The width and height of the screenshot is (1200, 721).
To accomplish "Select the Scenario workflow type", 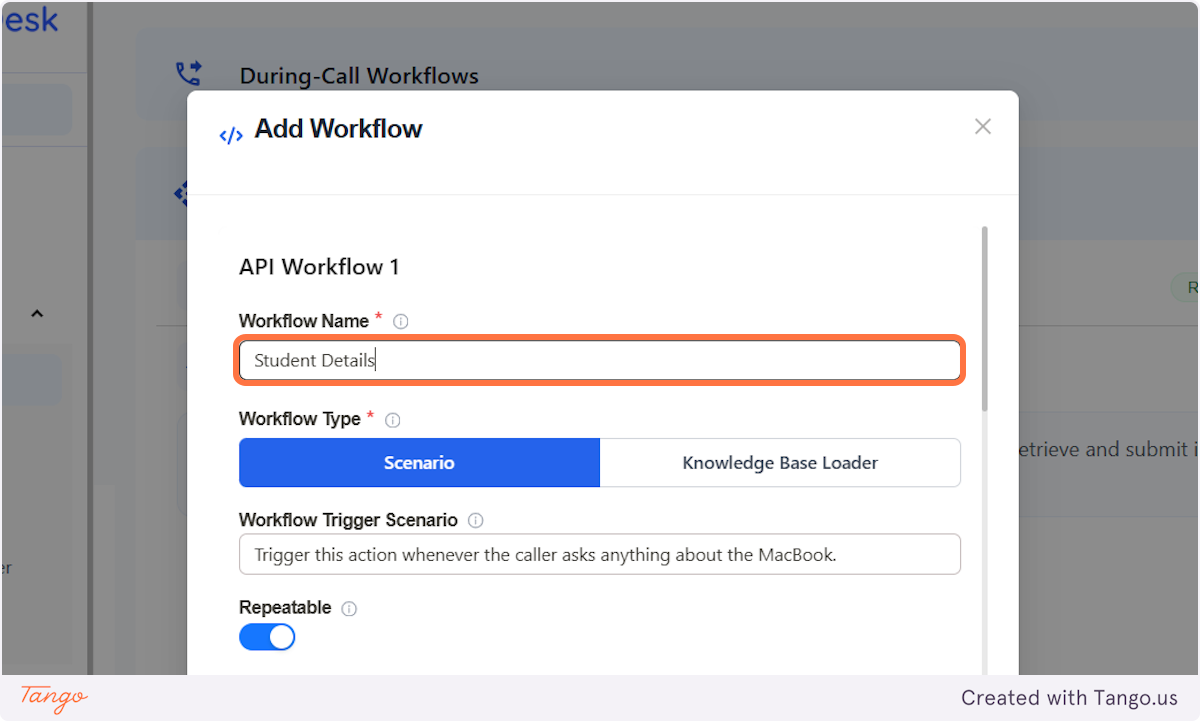I will click(419, 463).
